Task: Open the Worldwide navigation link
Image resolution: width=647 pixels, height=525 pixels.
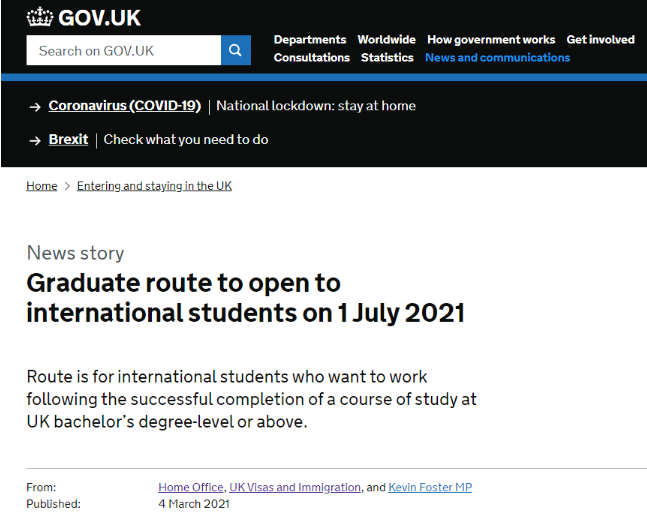Action: (x=386, y=40)
